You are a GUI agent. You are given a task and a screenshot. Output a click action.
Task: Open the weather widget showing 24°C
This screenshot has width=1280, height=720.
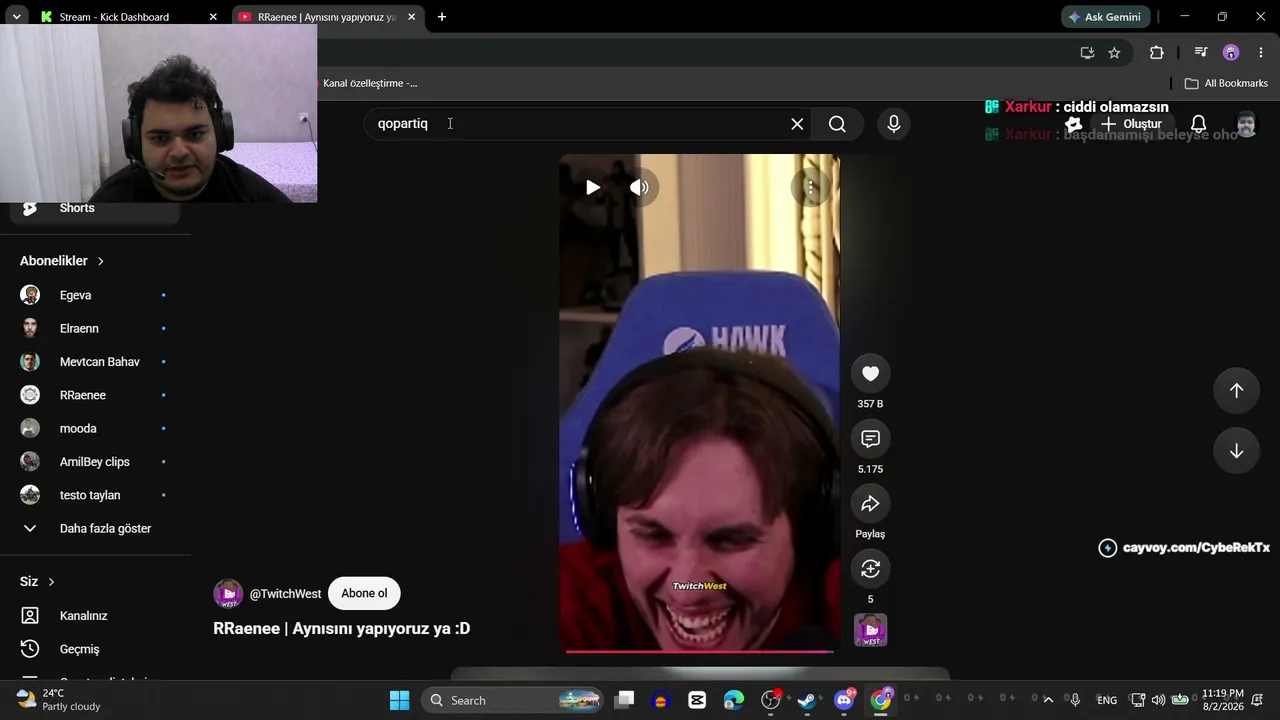tap(58, 700)
